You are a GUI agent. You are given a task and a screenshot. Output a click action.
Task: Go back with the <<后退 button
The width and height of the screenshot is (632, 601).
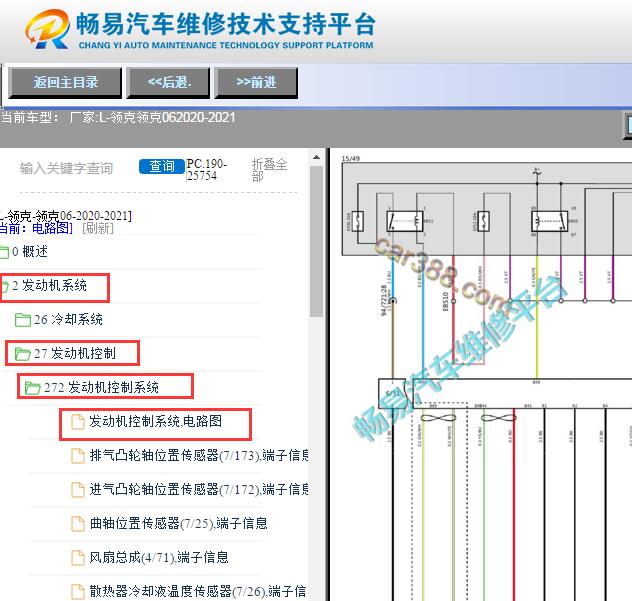point(168,83)
